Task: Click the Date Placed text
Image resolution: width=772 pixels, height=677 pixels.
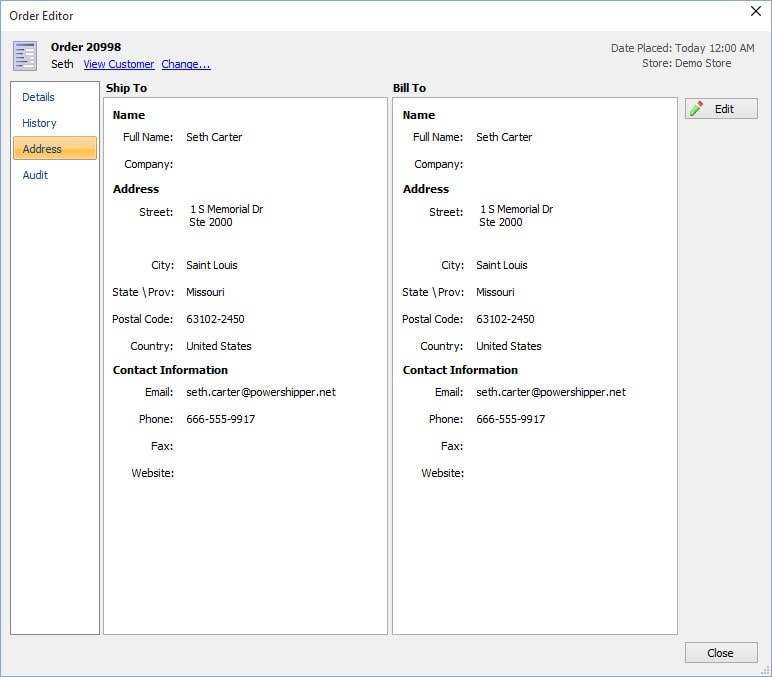Action: coord(682,48)
